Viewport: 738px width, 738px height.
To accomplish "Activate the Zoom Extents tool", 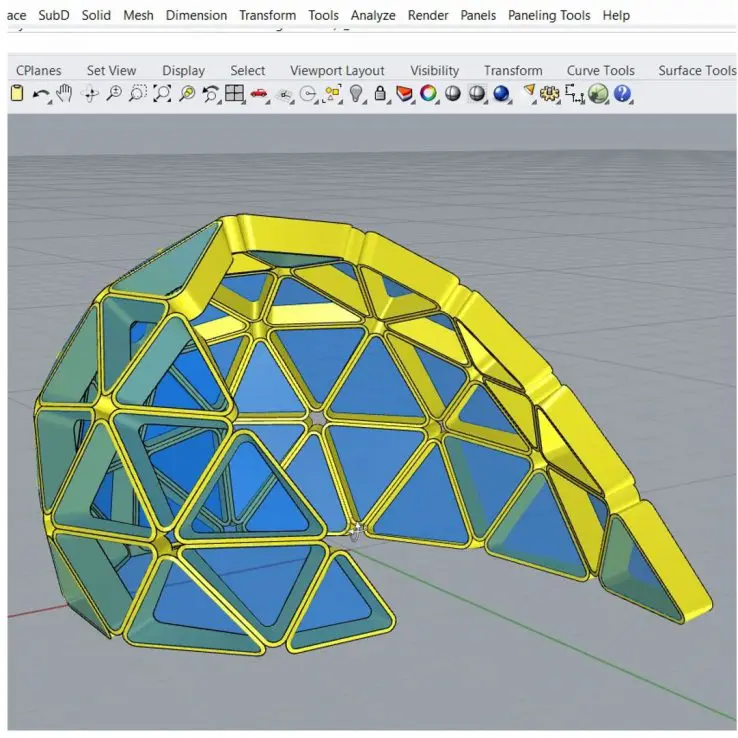I will point(162,94).
